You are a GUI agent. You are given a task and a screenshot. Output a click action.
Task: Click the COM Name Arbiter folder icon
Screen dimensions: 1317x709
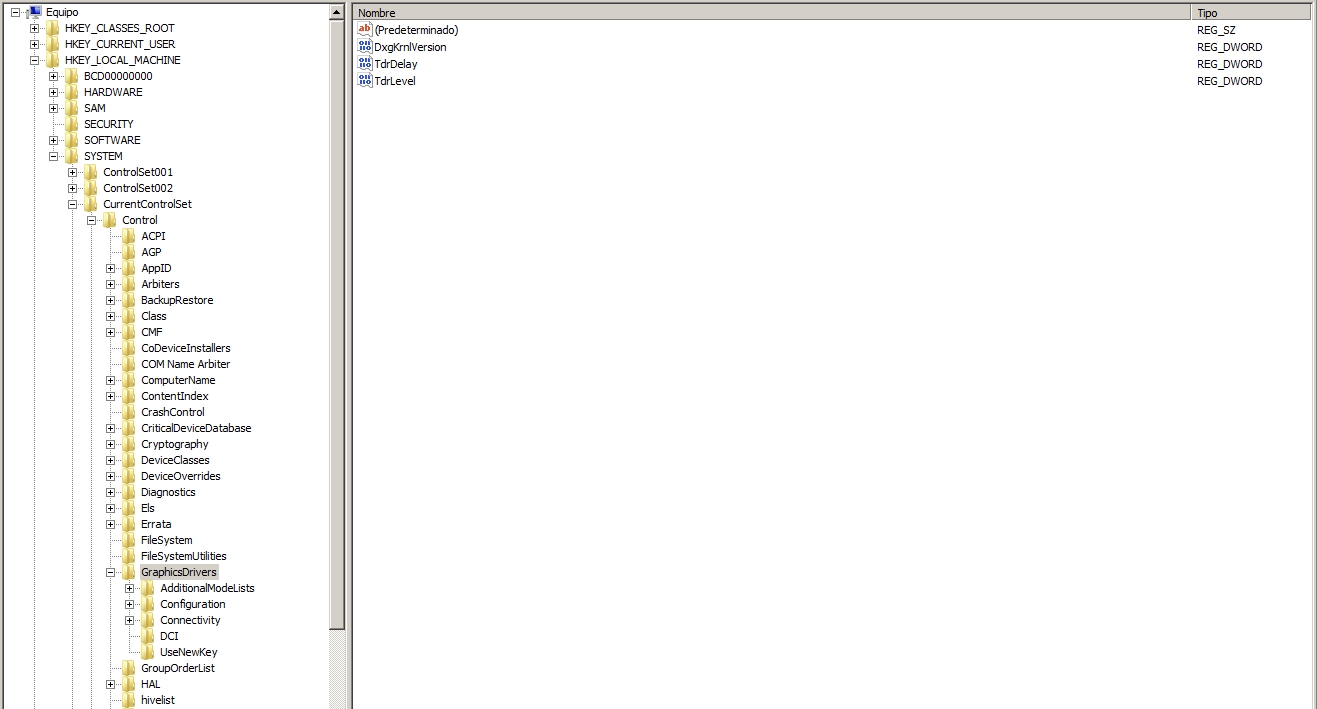pyautogui.click(x=129, y=364)
